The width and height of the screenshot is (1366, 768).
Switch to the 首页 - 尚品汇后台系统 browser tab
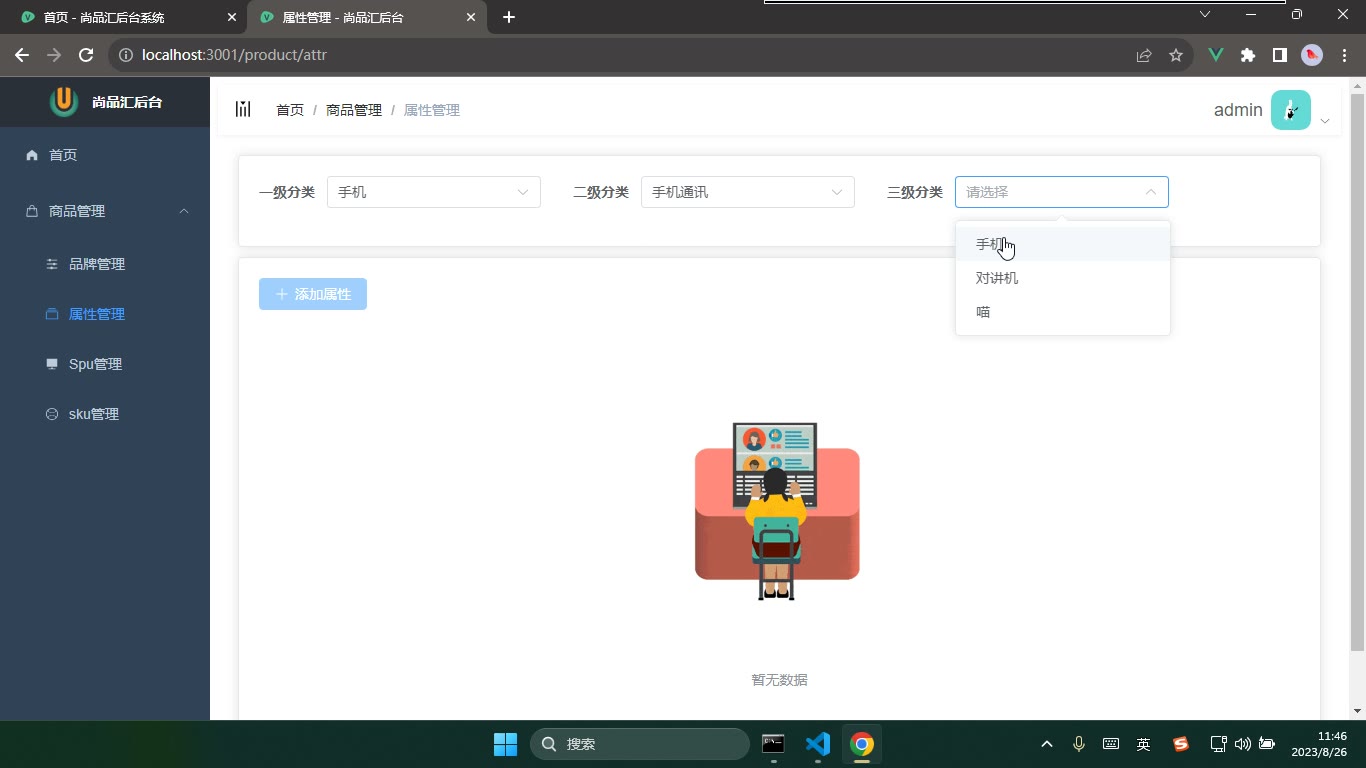click(x=122, y=17)
